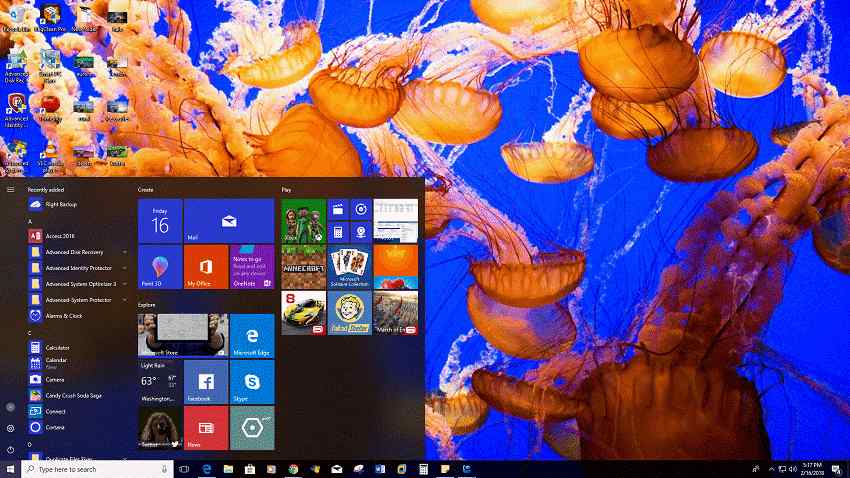
Task: Open Word from the taskbar
Action: point(380,469)
